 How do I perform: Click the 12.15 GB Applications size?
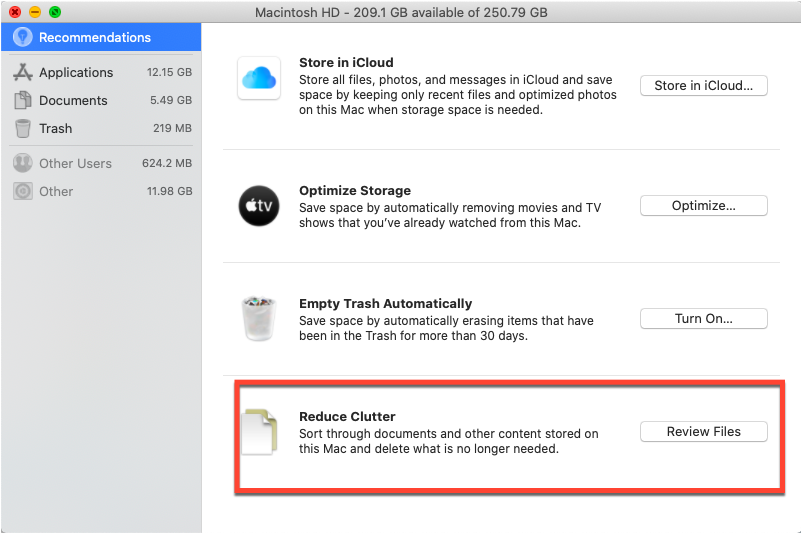pos(170,72)
